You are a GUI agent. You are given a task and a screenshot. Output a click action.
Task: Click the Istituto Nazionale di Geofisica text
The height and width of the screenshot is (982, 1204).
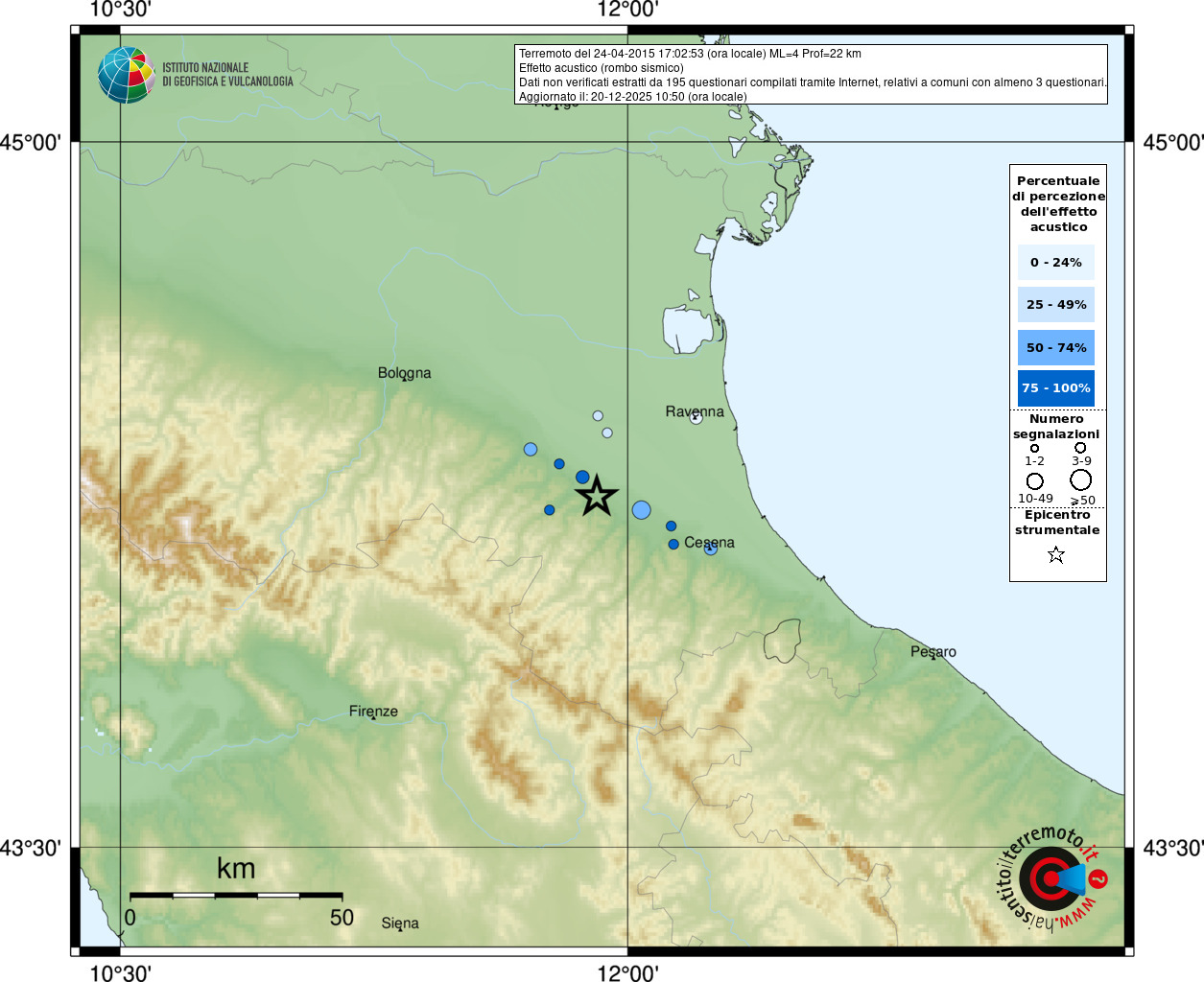click(227, 75)
